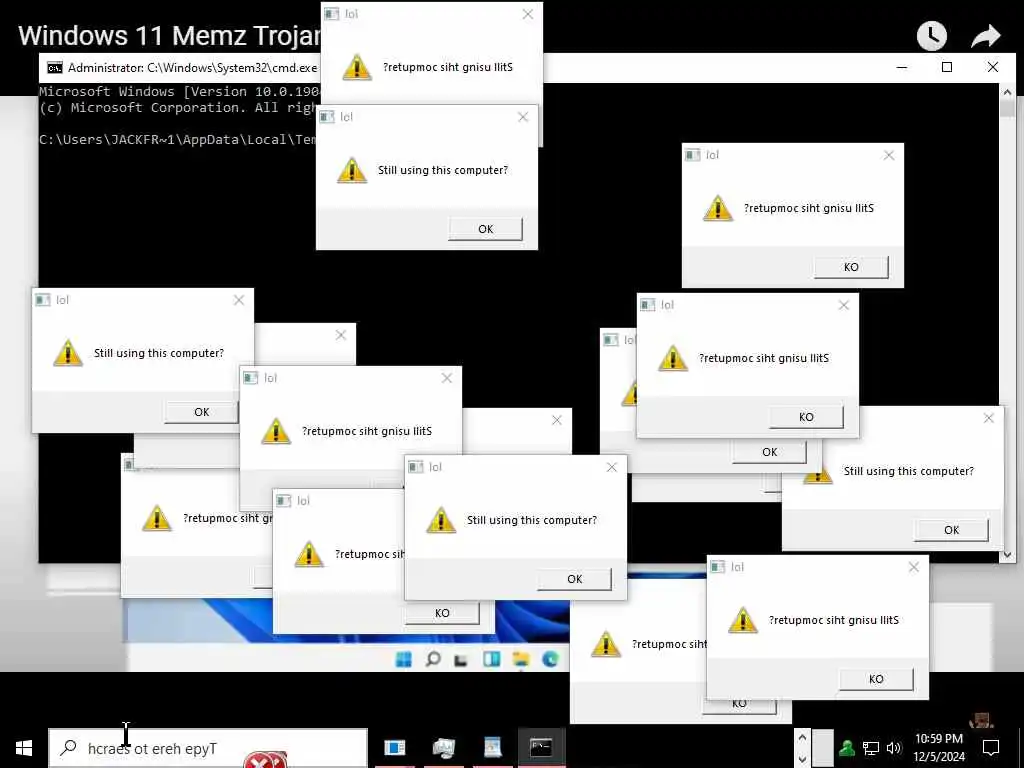Open File Explorer in the video taskbar

point(520,659)
